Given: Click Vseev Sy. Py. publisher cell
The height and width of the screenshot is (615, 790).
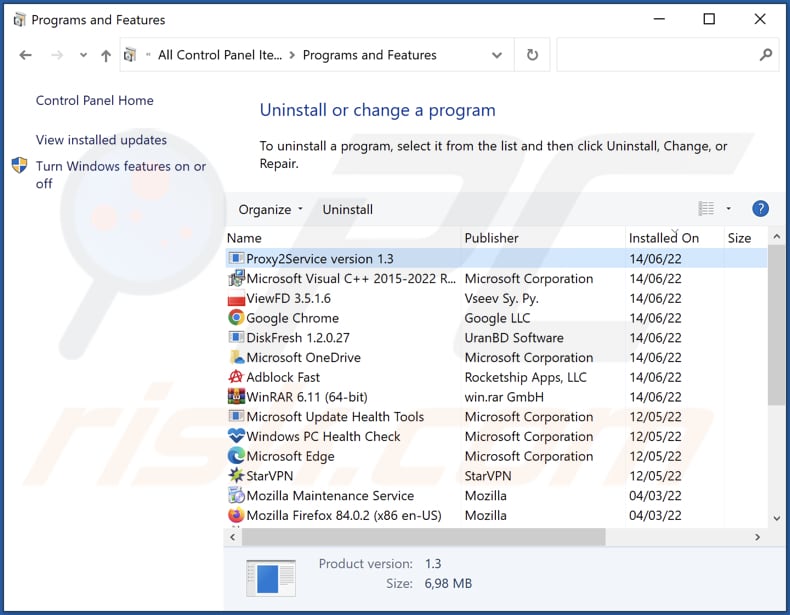Looking at the screenshot, I should (x=501, y=298).
